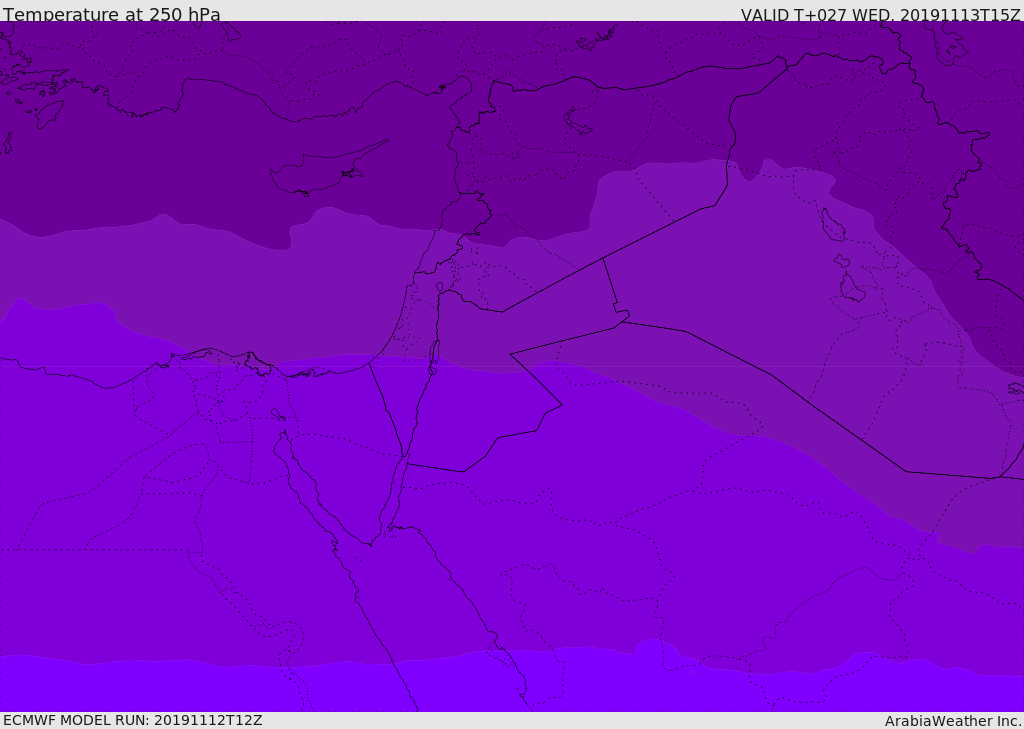
Task: Click the 'VALID T+027 WED. 20191113T15Z' label
Action: click(880, 15)
